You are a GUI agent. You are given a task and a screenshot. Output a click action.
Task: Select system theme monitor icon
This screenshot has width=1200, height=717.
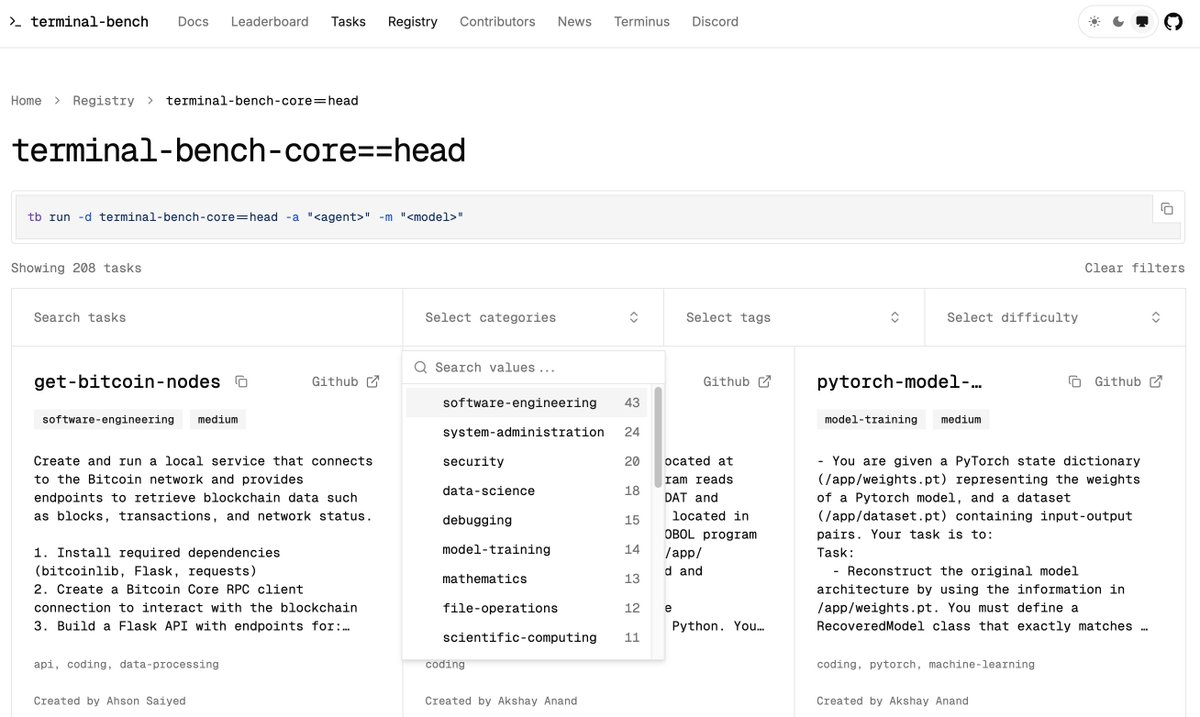[x=1142, y=22]
